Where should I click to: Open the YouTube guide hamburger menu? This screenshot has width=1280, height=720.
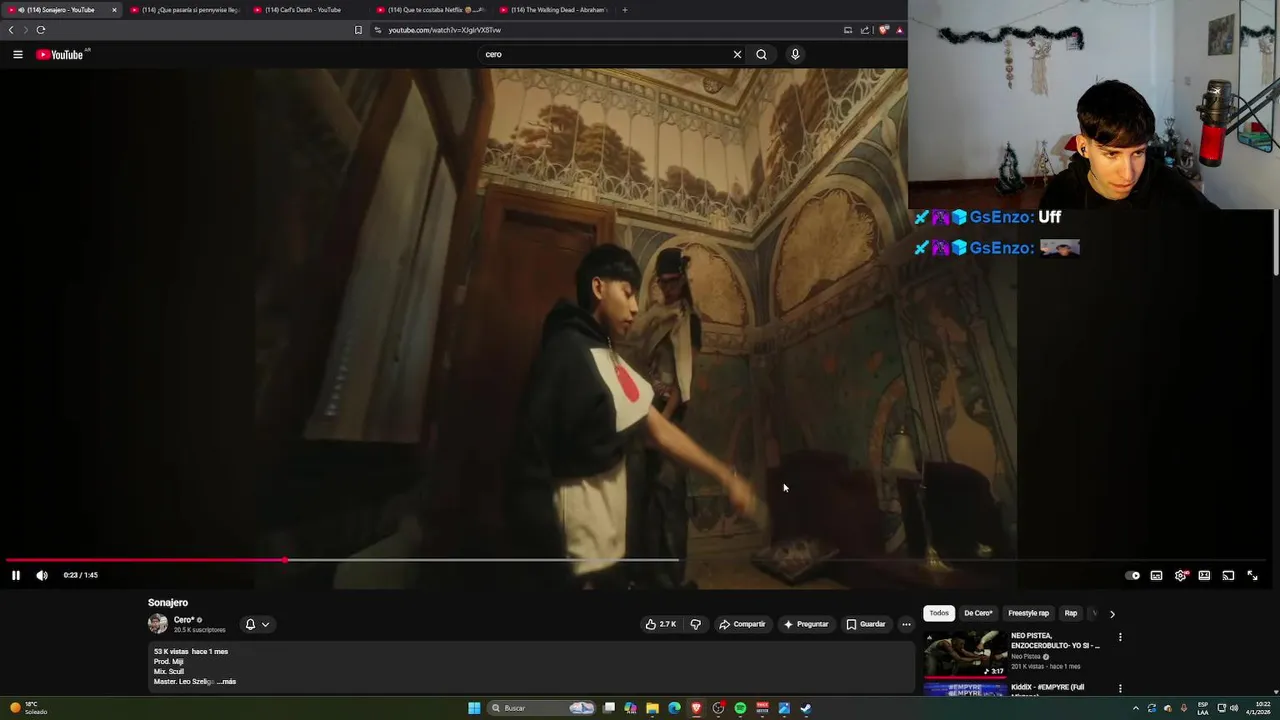tap(18, 54)
